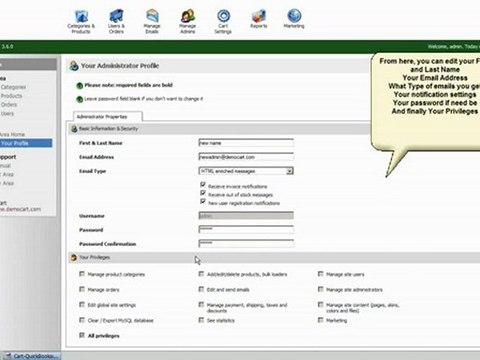480x360 pixels.
Task: Check Manage site administrators privilege
Action: [320, 289]
